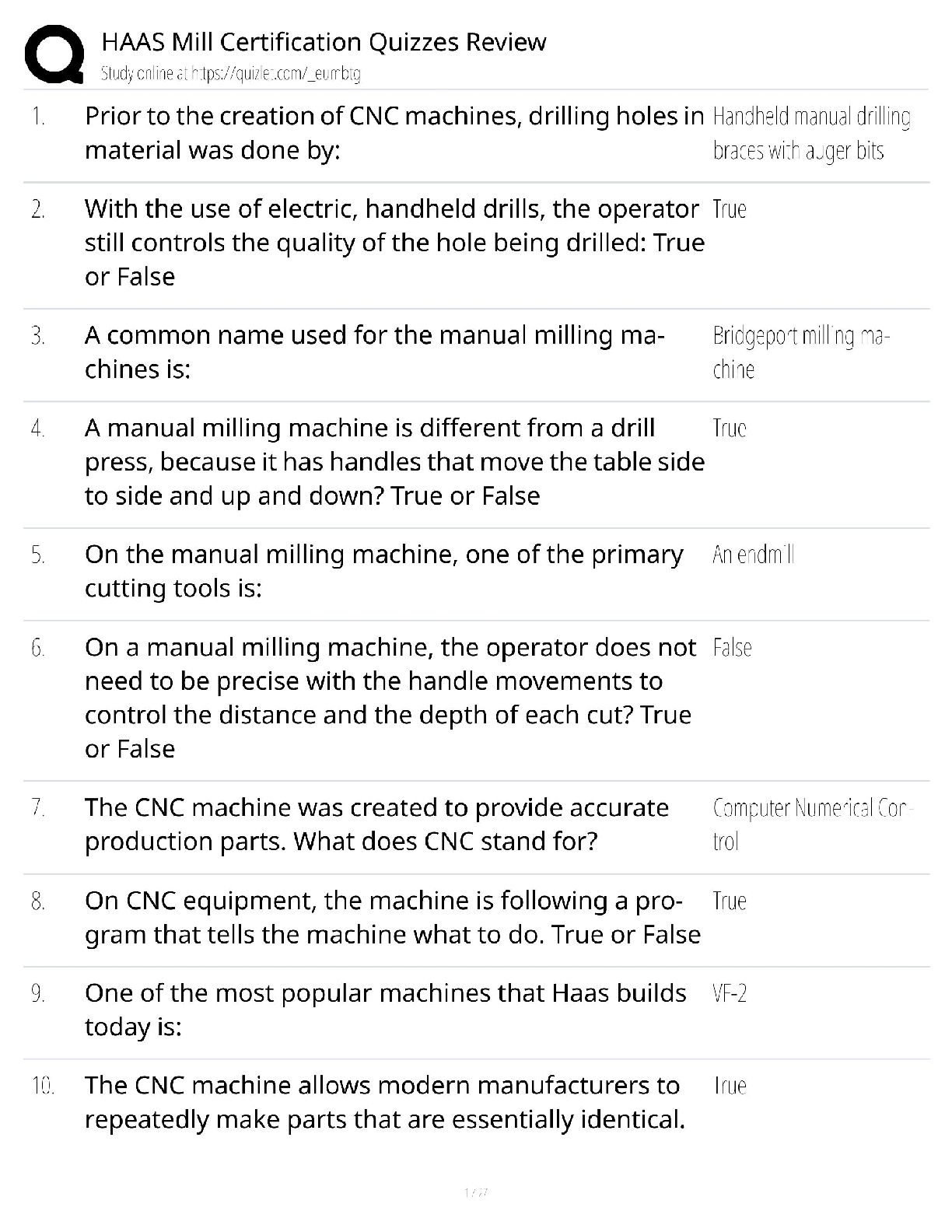952x1232 pixels.
Task: Click the 'An endmill' answer
Action: pos(753,555)
